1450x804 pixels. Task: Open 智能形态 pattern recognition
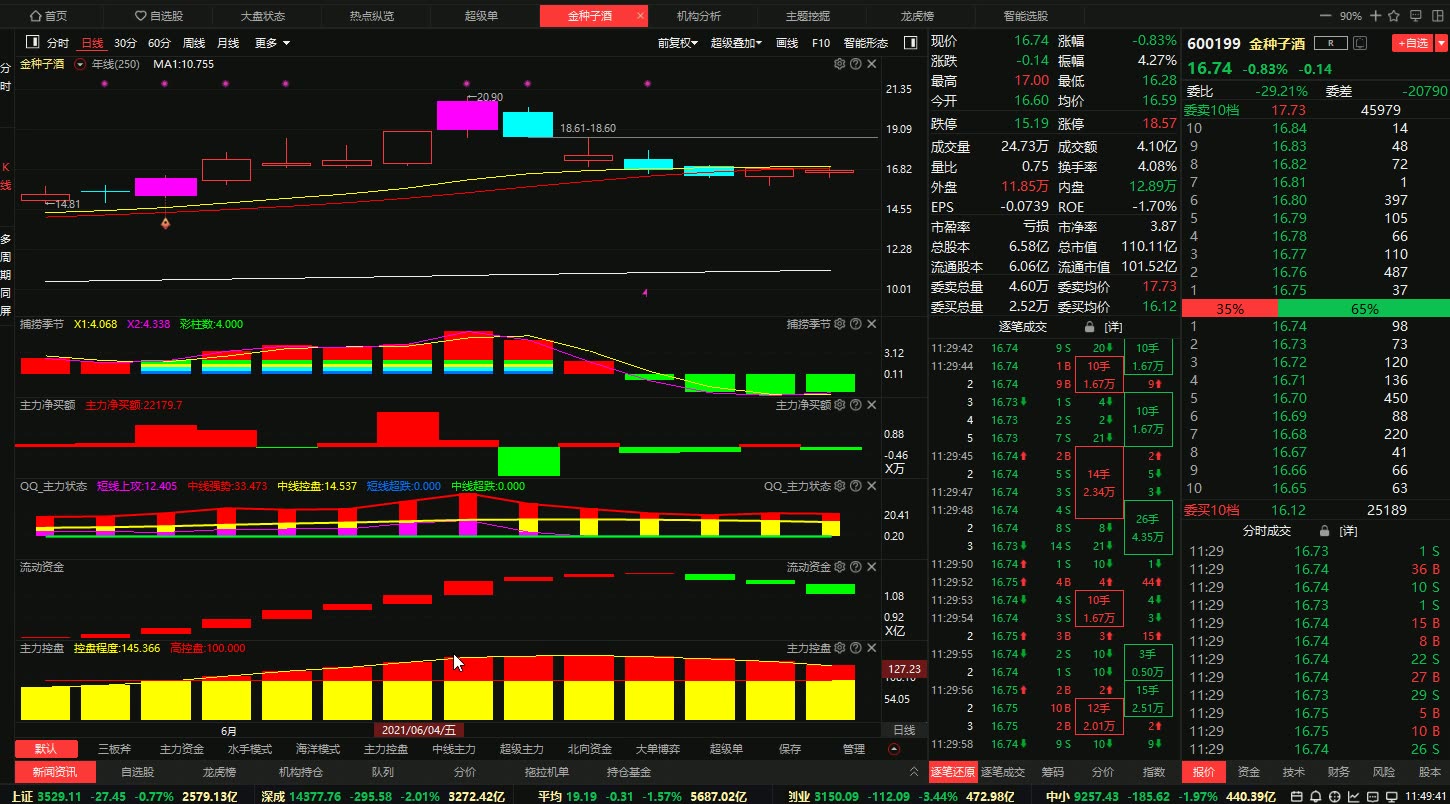coord(866,43)
